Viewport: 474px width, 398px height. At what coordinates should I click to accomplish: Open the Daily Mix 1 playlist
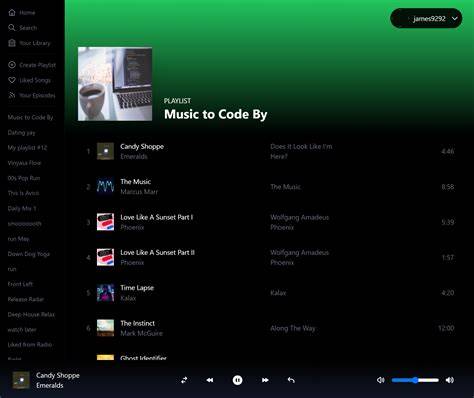click(x=22, y=208)
